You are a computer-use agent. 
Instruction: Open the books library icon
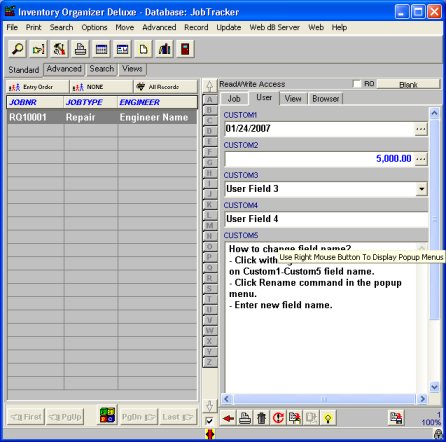(x=164, y=49)
